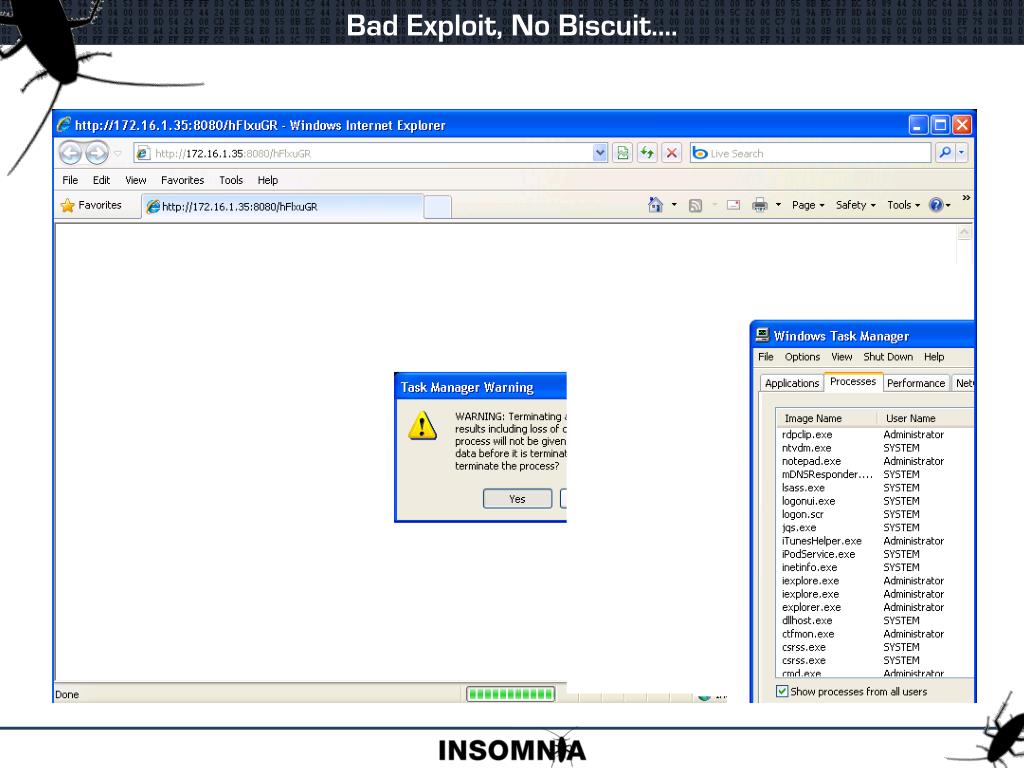
Task: Select the inetinfo.exe process row
Action: point(875,568)
